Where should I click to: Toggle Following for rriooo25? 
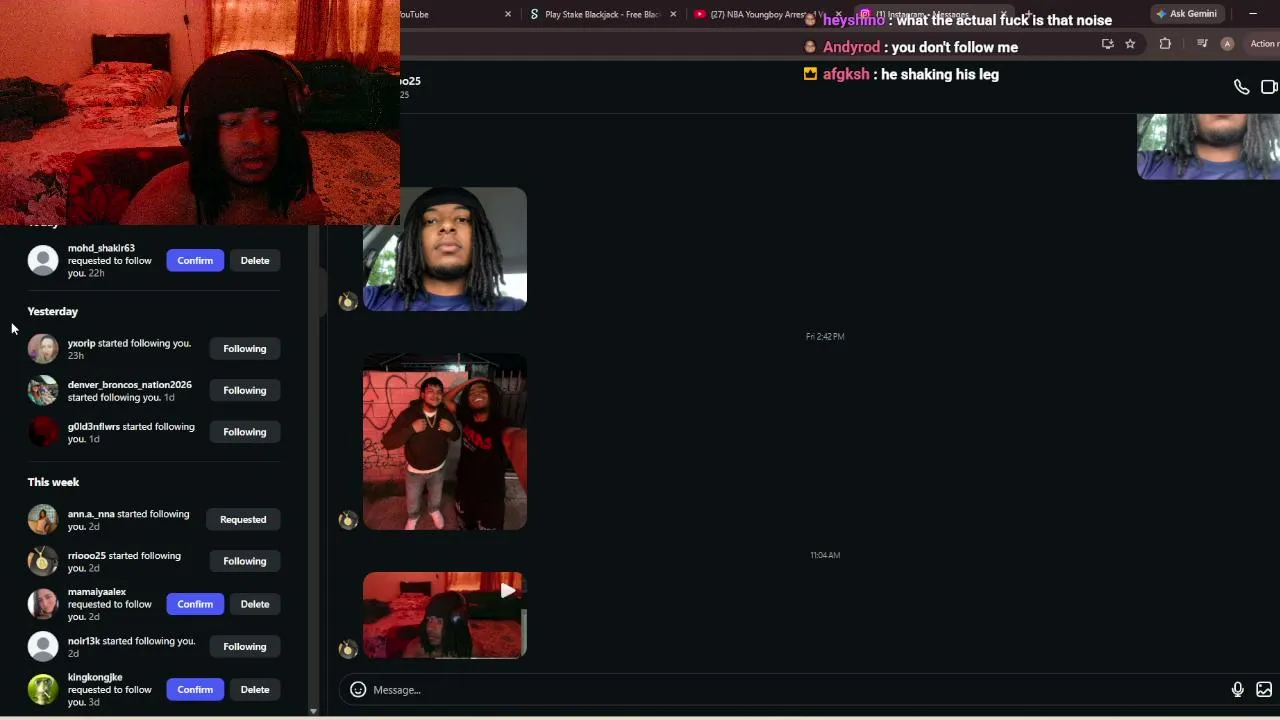[245, 561]
